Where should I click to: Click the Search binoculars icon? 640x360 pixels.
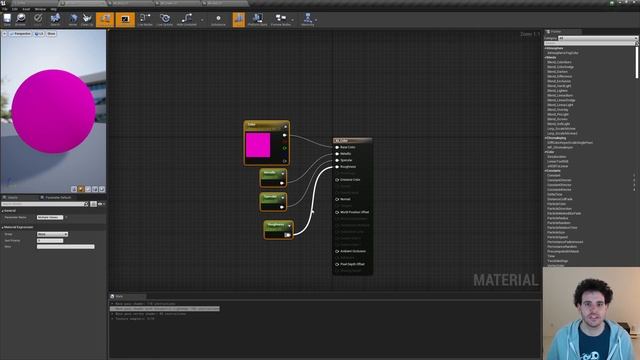55,19
